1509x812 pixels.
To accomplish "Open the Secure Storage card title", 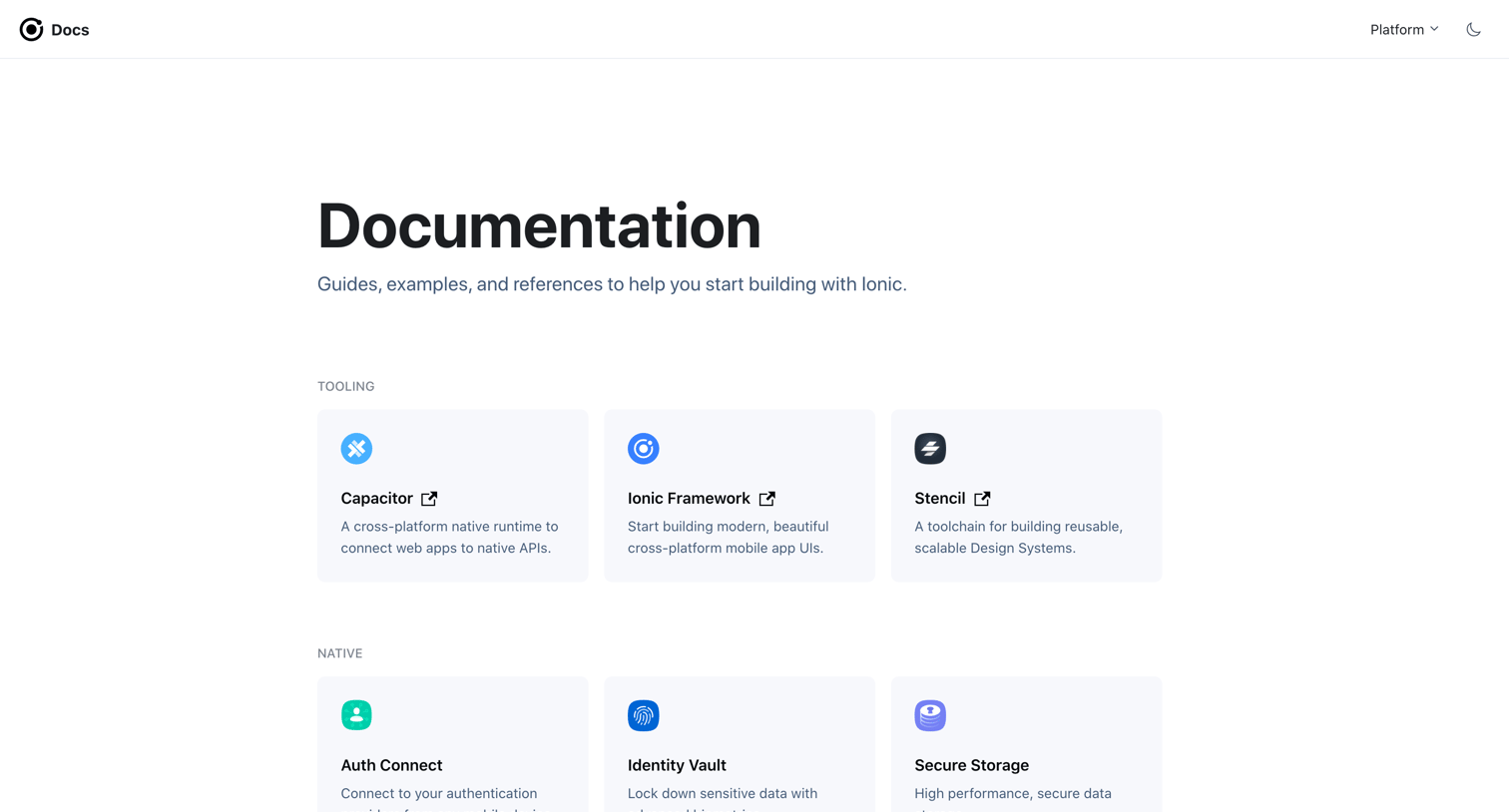I will [x=971, y=765].
